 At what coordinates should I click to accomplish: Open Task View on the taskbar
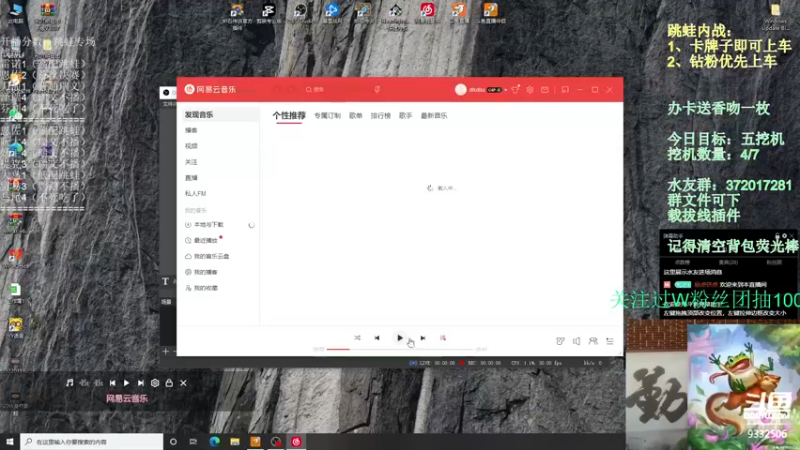[x=193, y=441]
